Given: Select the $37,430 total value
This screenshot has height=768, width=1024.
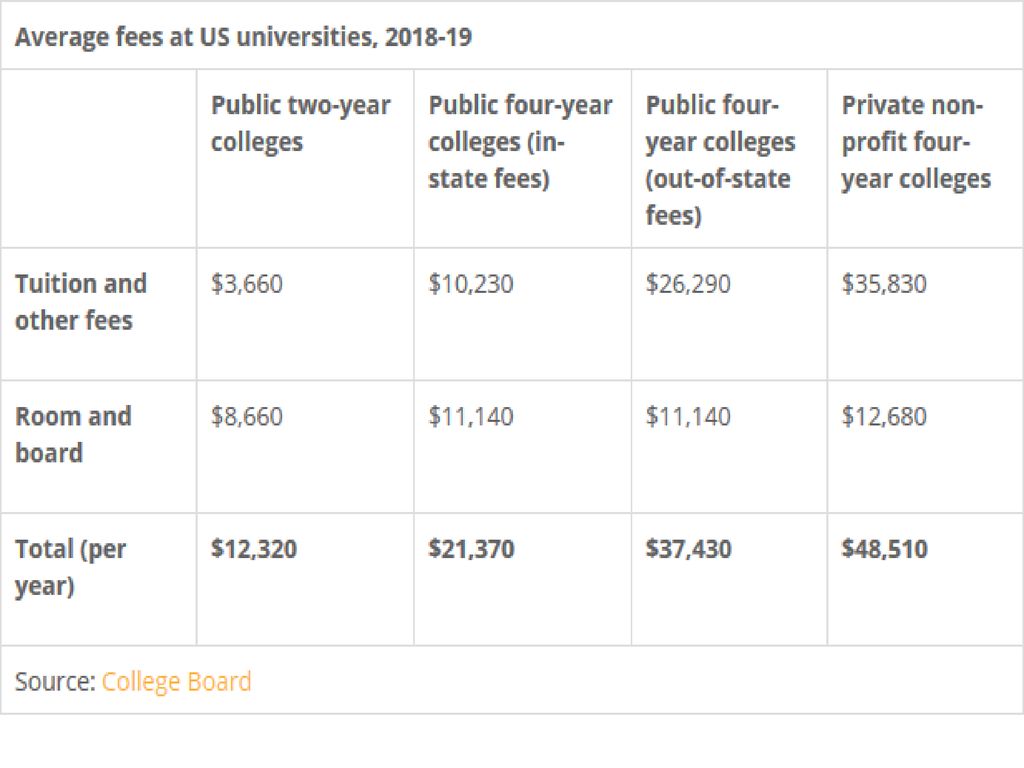Looking at the screenshot, I should pyautogui.click(x=688, y=549).
